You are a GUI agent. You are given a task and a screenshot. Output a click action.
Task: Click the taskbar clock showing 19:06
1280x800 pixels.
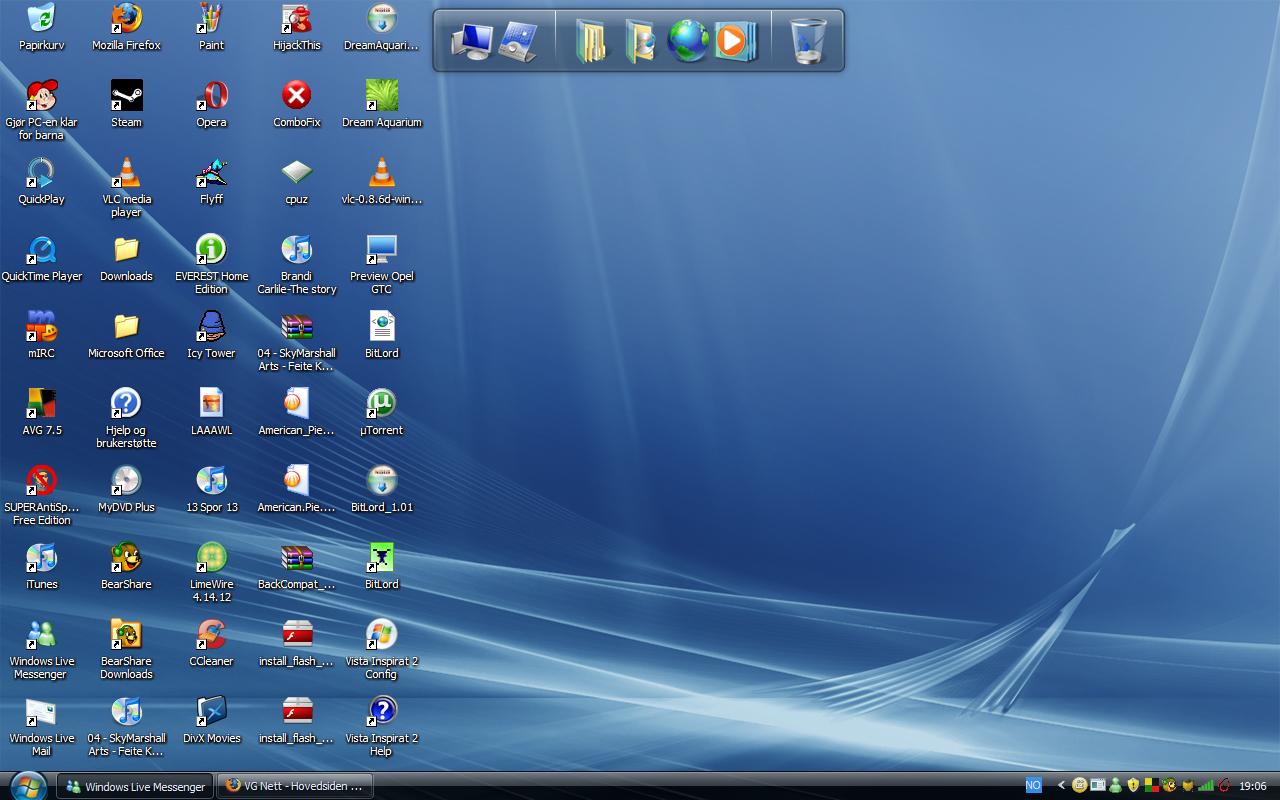pos(1252,786)
